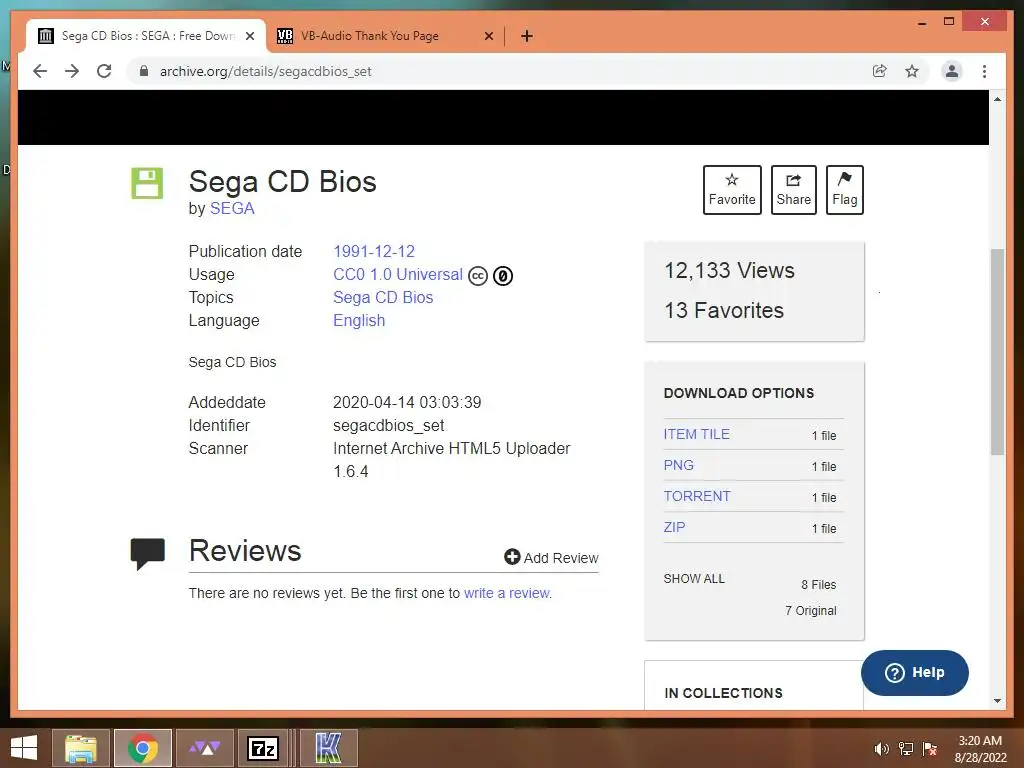This screenshot has width=1024, height=768.
Task: Click the share page icon in address bar
Action: [x=880, y=71]
